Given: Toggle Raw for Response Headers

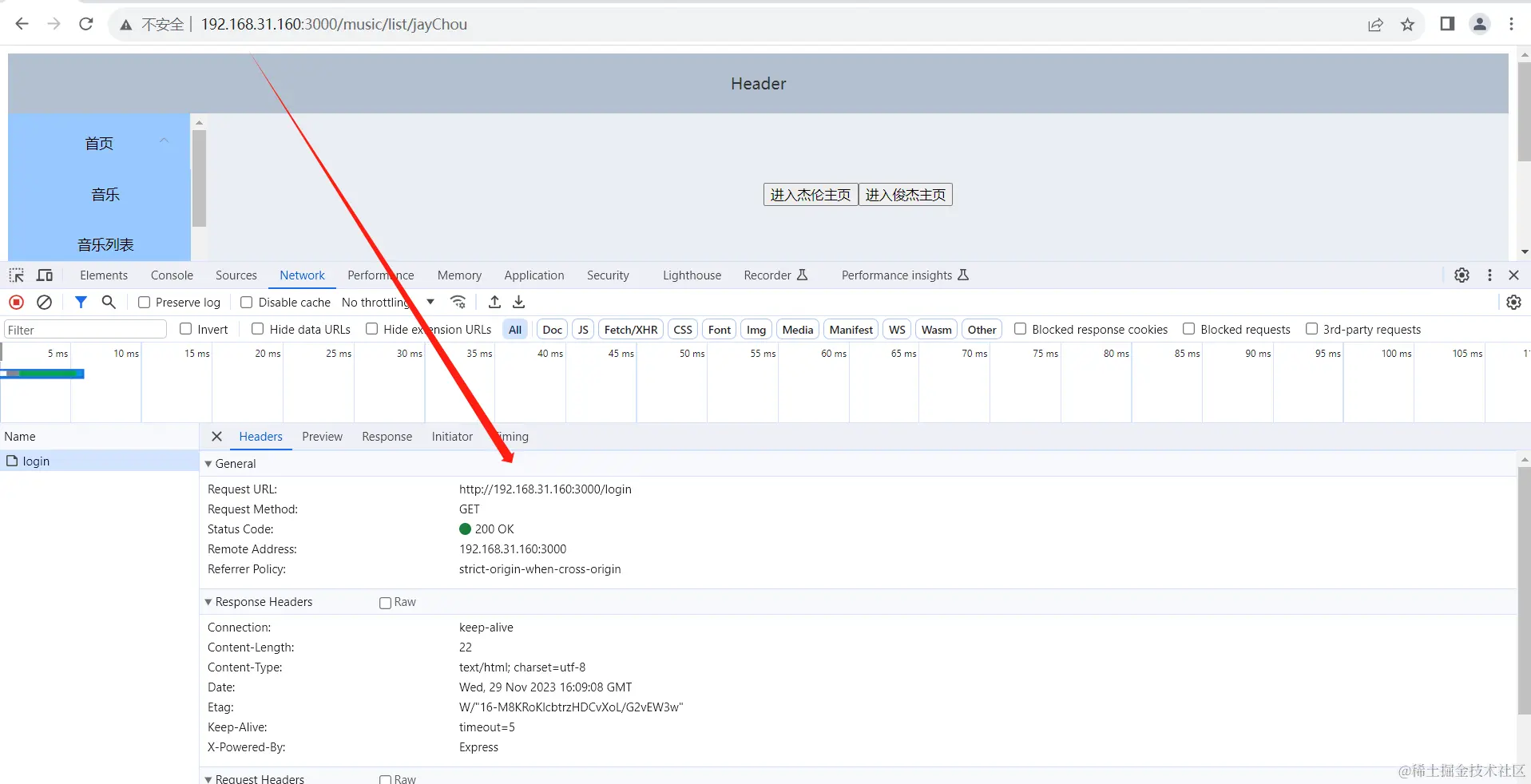Looking at the screenshot, I should coord(385,603).
